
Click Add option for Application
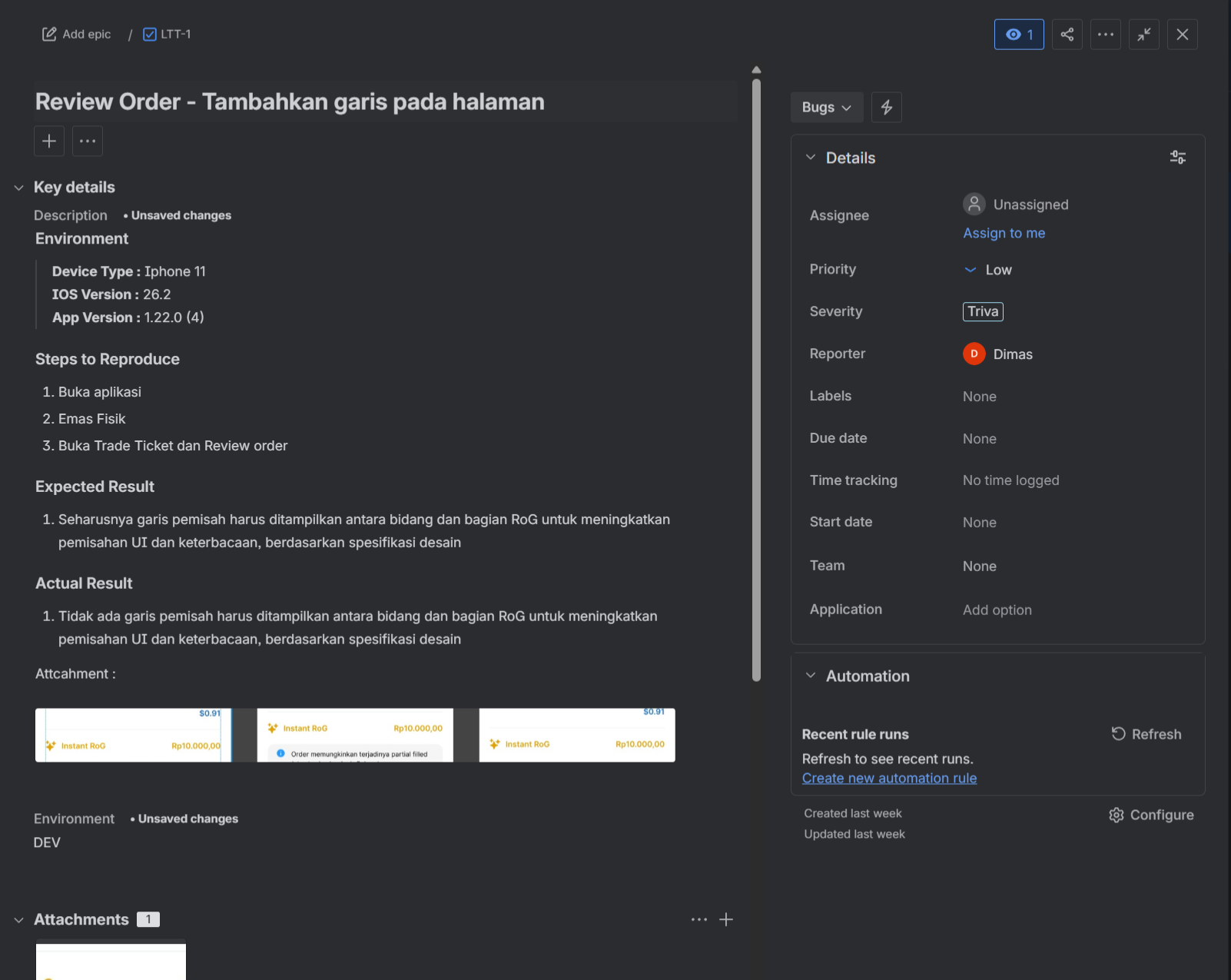[x=997, y=610]
